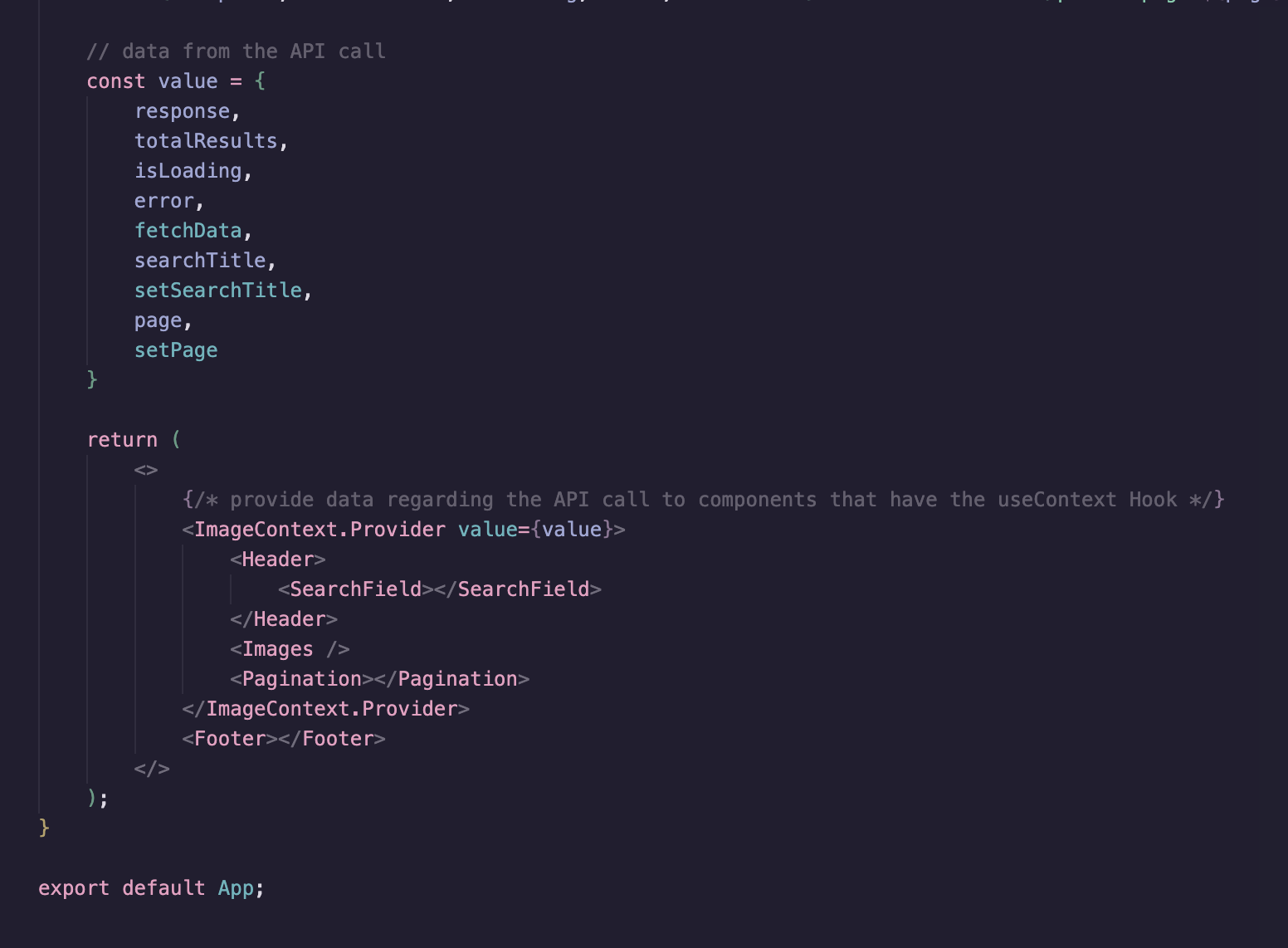Click the 'fetchData' entry in value object
Image resolution: width=1288 pixels, height=948 pixels.
click(188, 231)
